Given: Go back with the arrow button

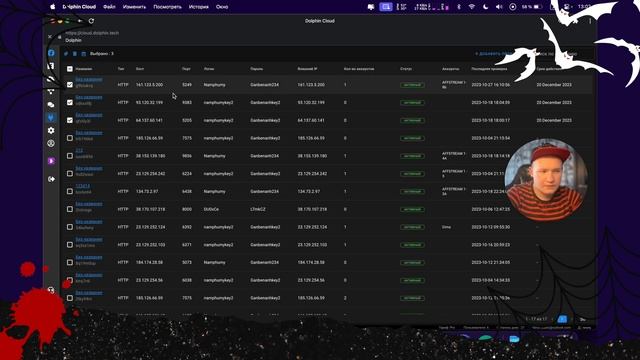Looking at the screenshot, I should coord(80,21).
